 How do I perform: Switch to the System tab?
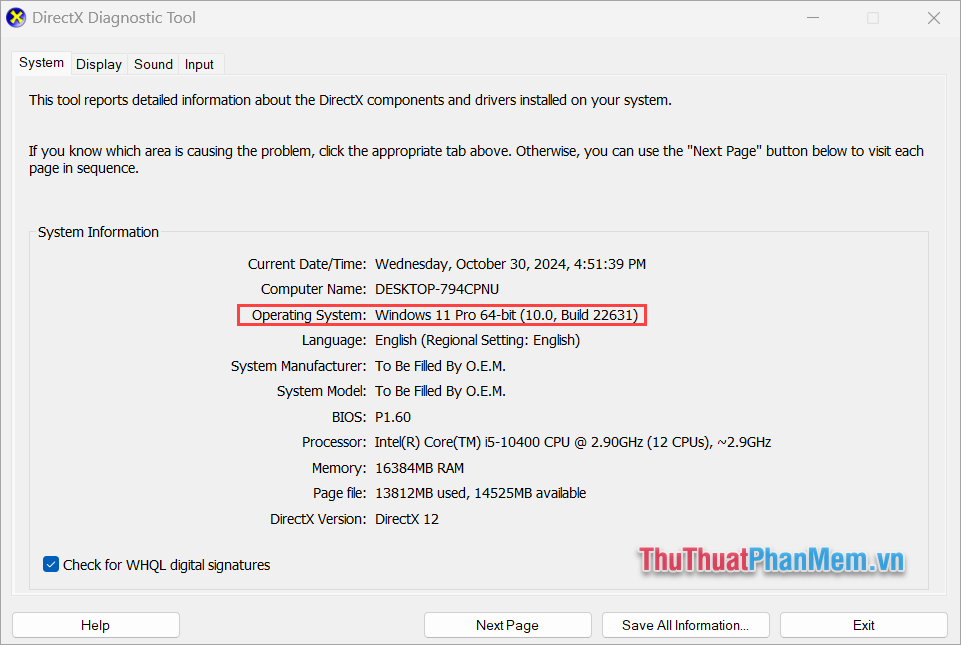(41, 62)
